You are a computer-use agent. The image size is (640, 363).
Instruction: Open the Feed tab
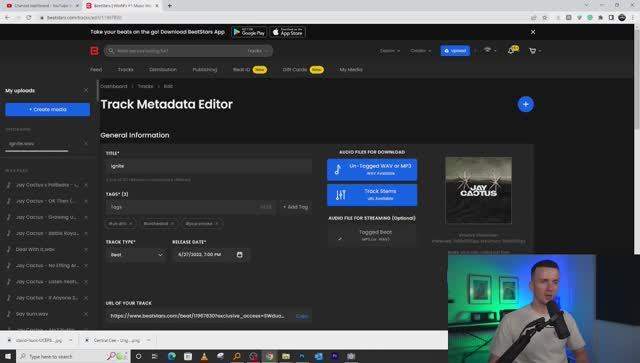point(96,69)
